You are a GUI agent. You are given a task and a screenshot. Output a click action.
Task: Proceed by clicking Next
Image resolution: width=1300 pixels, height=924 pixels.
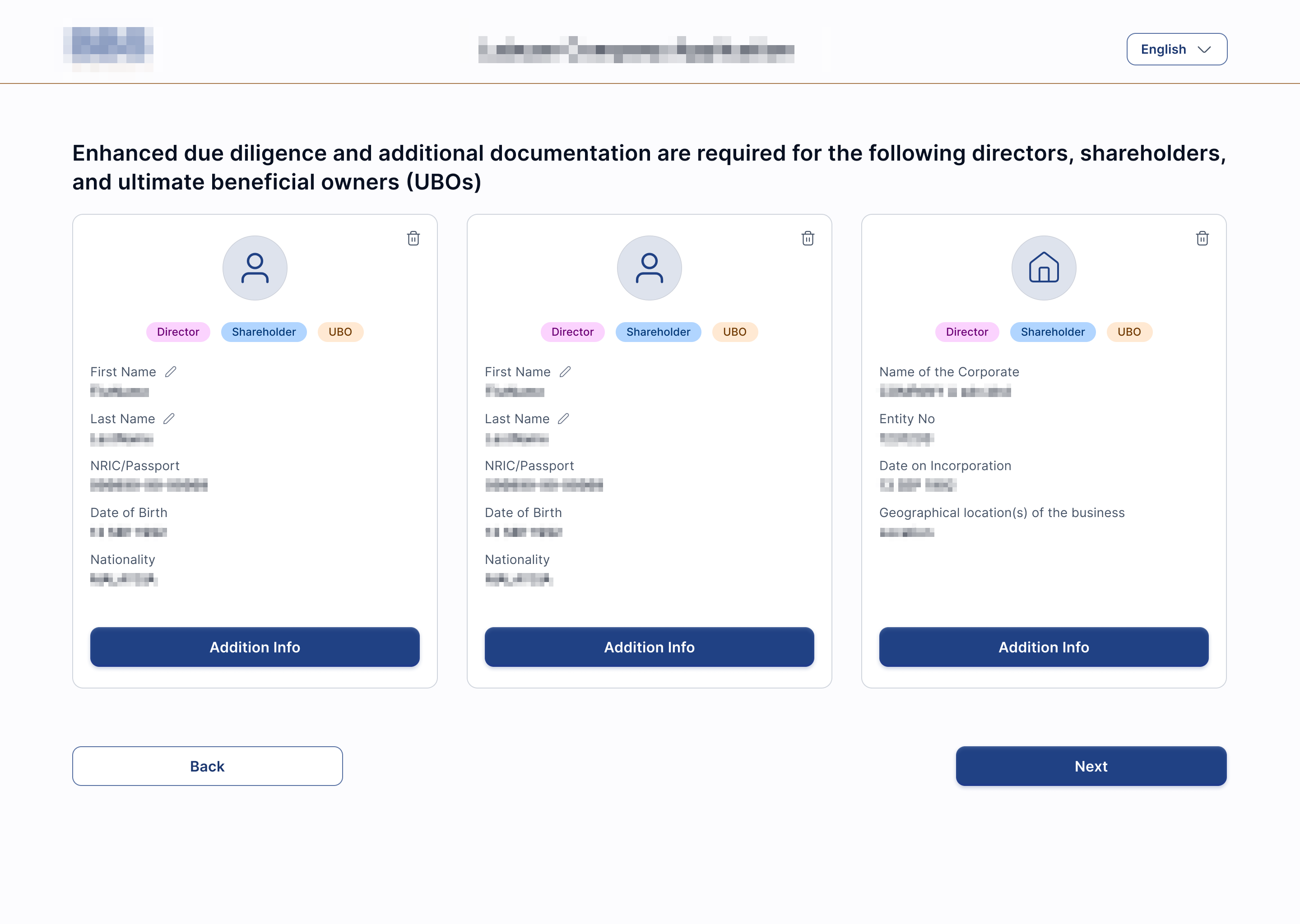pos(1091,766)
